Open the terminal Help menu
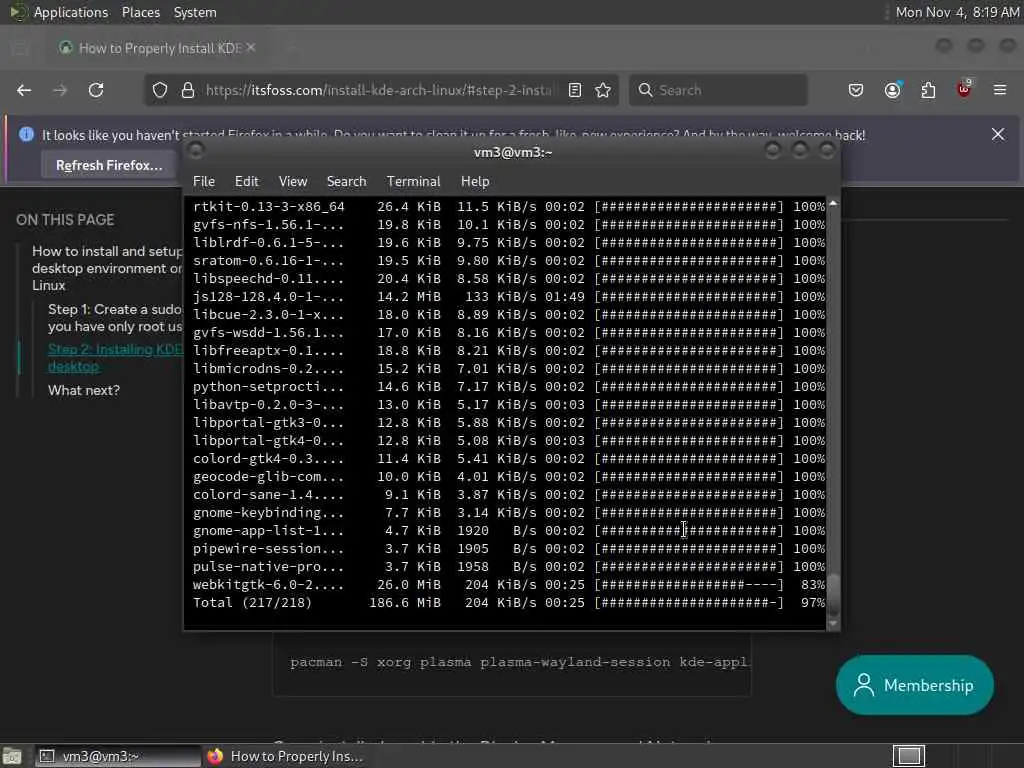Viewport: 1024px width, 768px height. coord(475,182)
